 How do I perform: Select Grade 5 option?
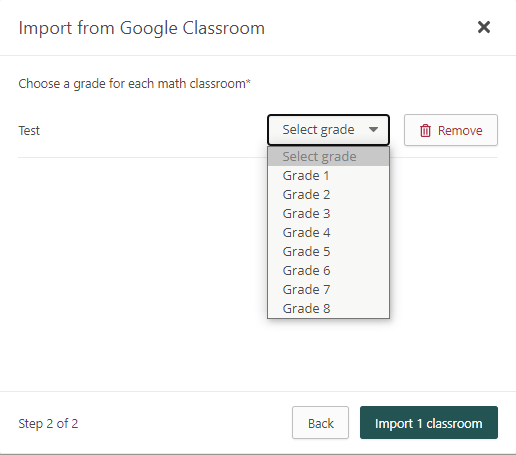(x=328, y=252)
